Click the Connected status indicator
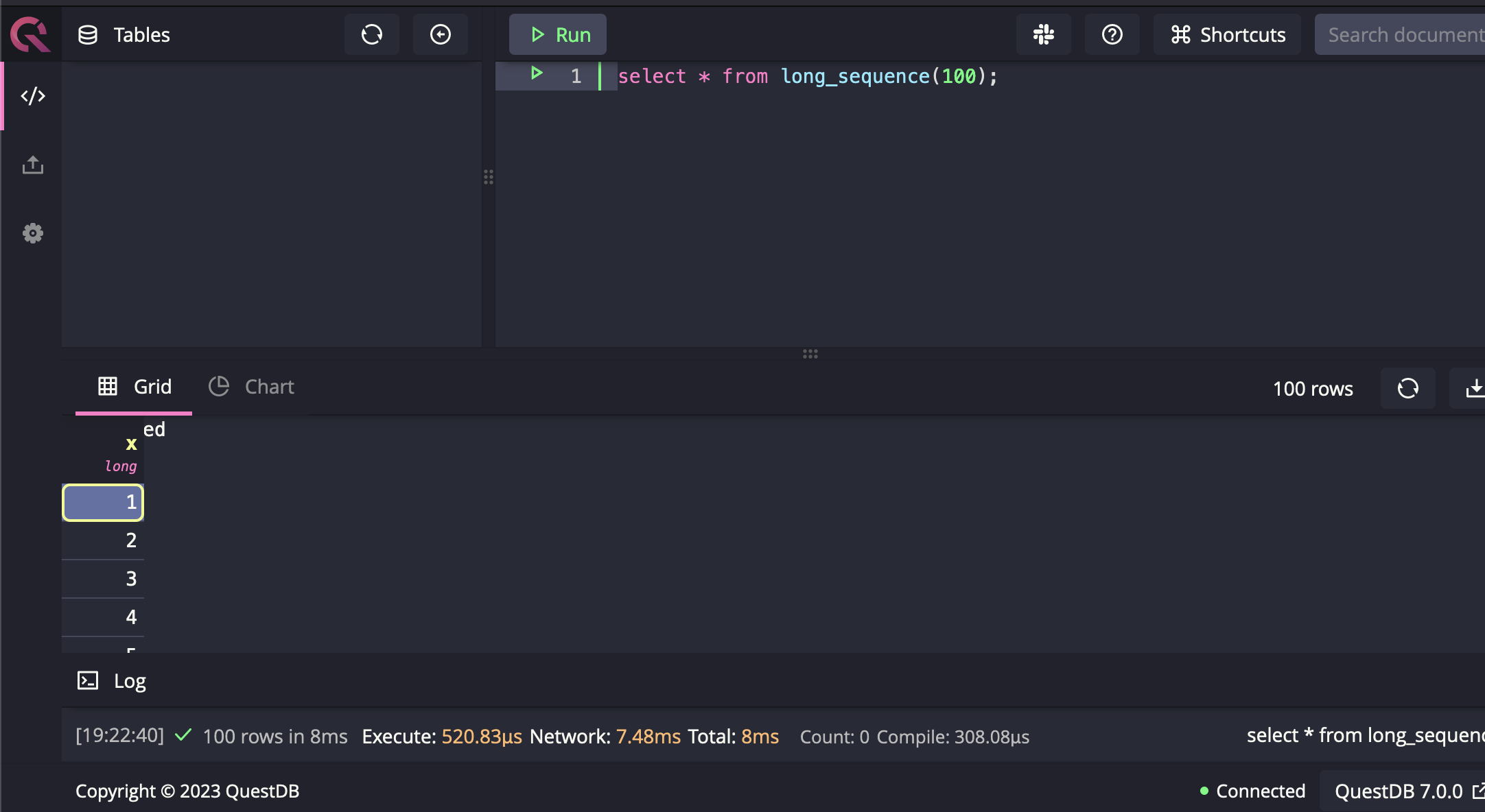Screen dimensions: 1485x812 (1252, 791)
